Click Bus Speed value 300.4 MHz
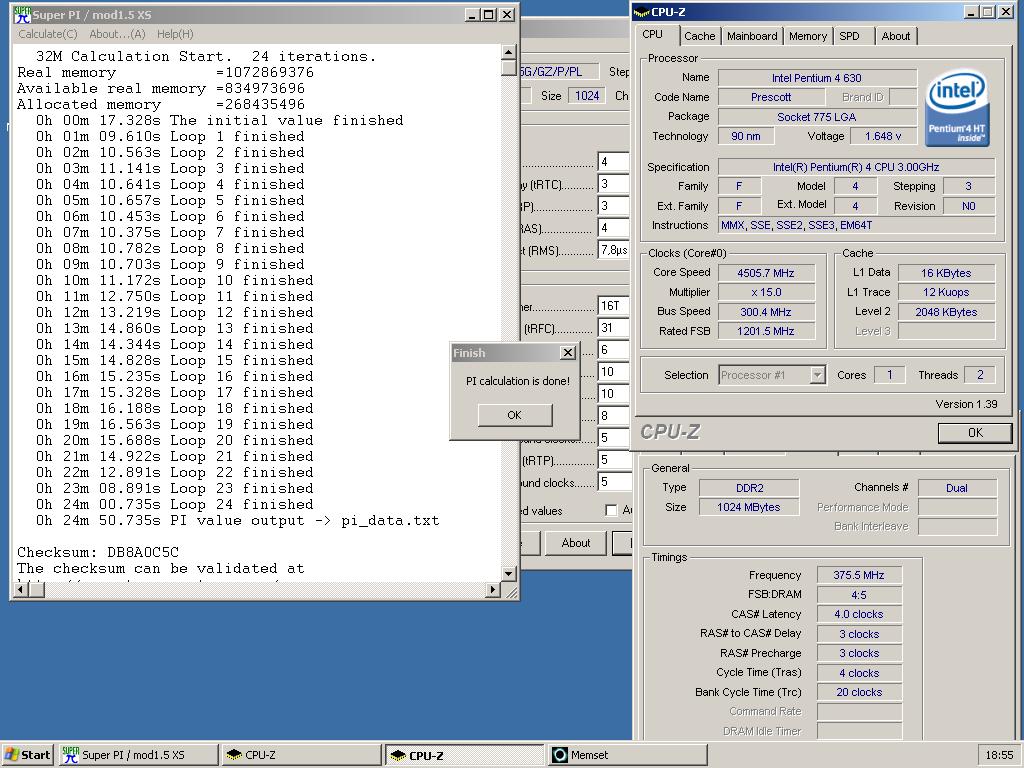 766,312
